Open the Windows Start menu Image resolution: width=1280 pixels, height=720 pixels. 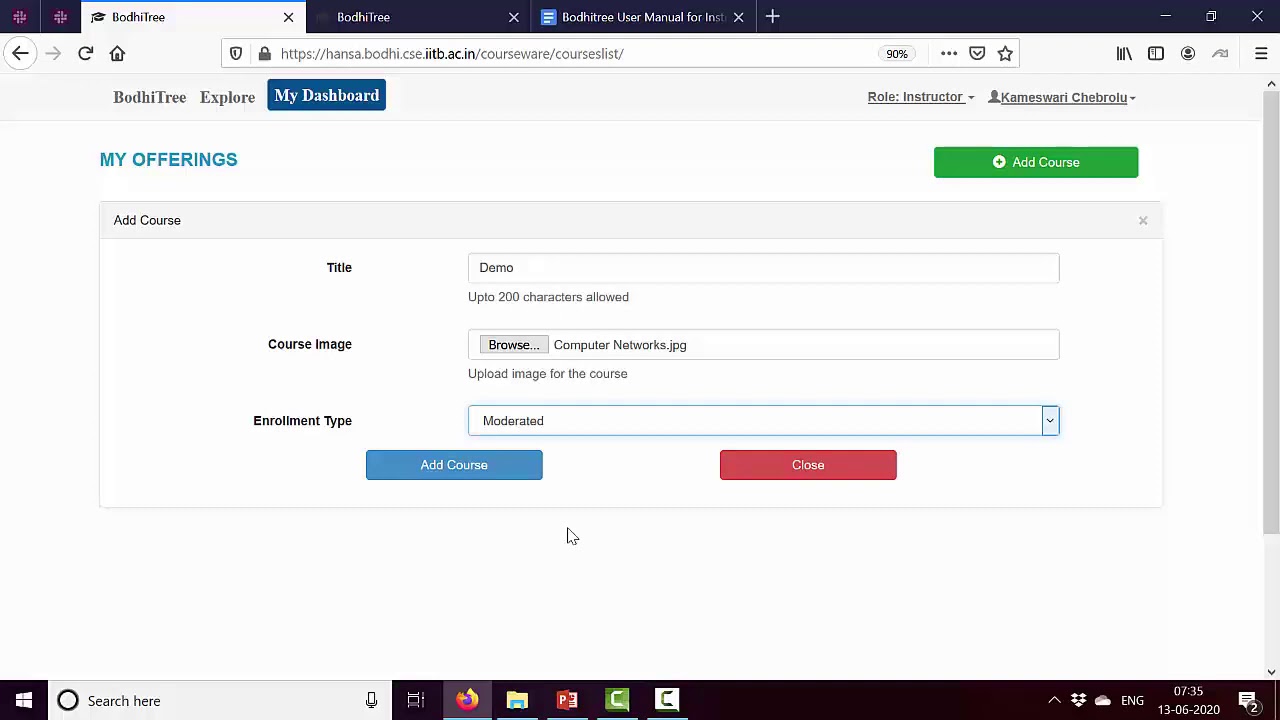point(24,700)
